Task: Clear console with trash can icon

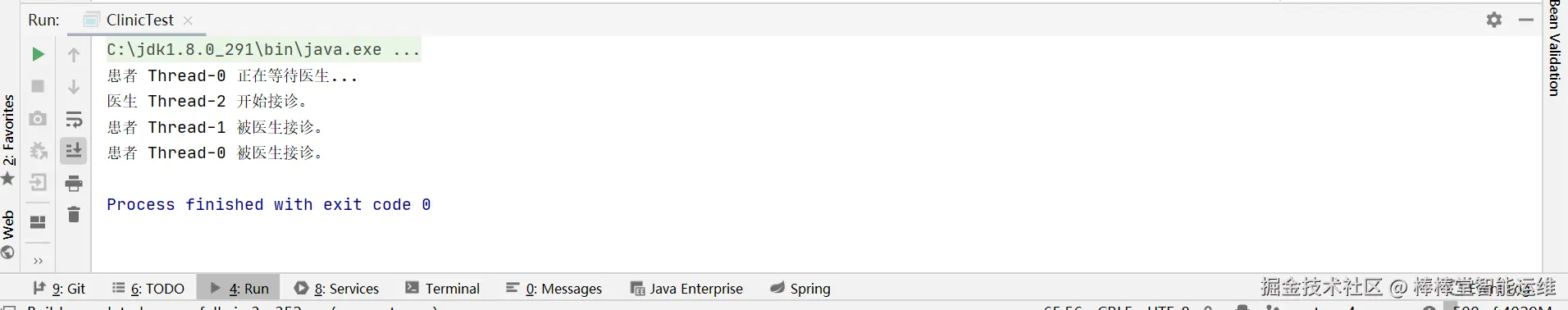Action: 74,215
